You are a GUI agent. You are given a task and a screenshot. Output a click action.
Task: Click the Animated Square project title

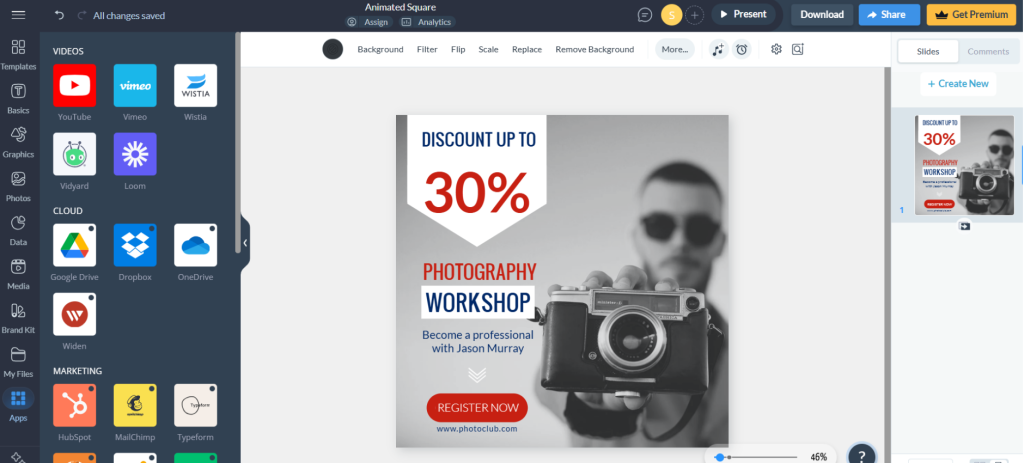400,7
